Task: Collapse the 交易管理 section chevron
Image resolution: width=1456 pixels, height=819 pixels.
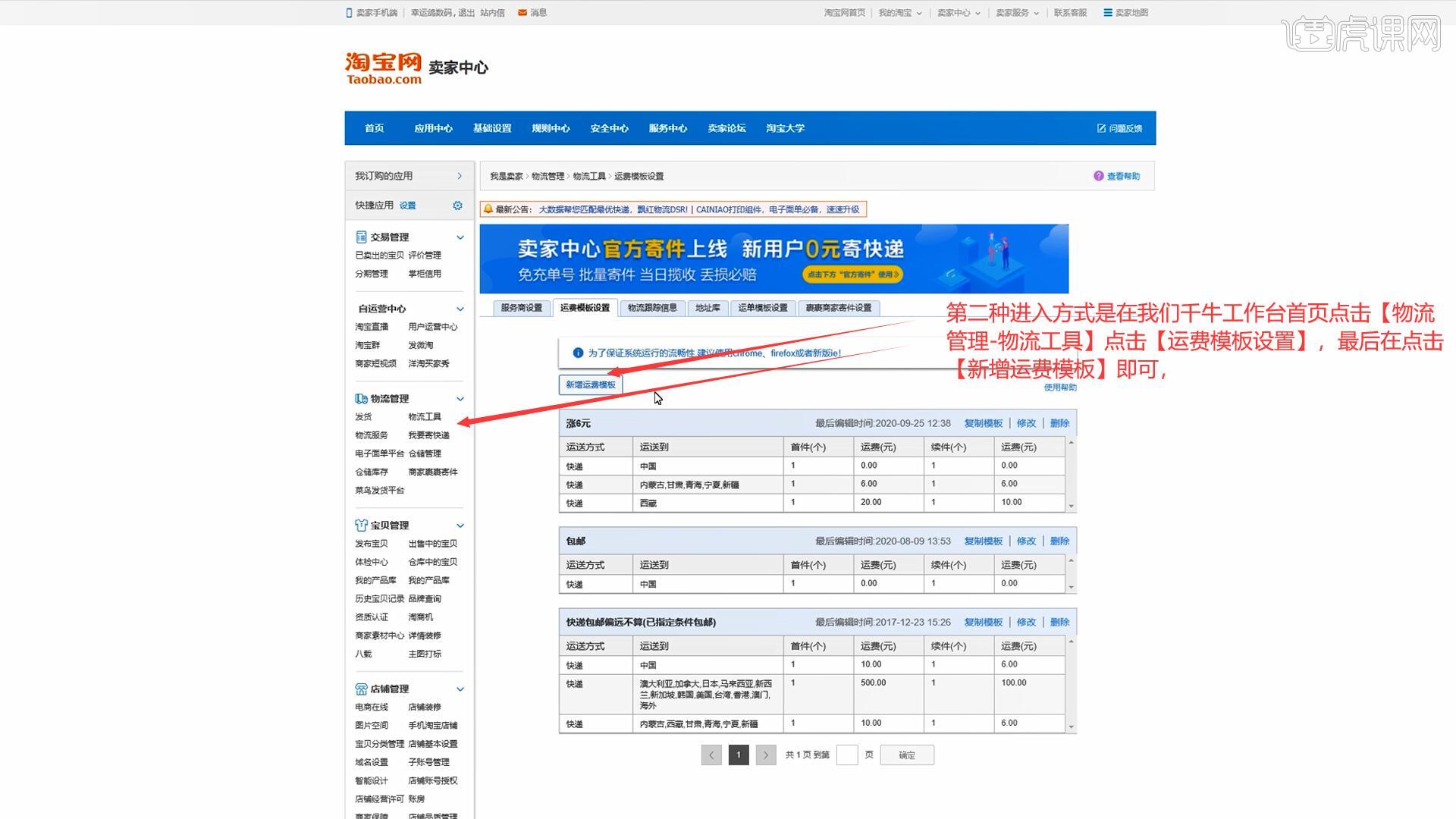Action: (460, 237)
